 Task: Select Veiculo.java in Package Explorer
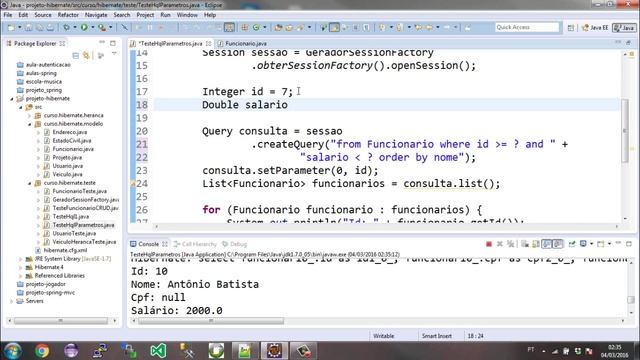click(x=67, y=174)
